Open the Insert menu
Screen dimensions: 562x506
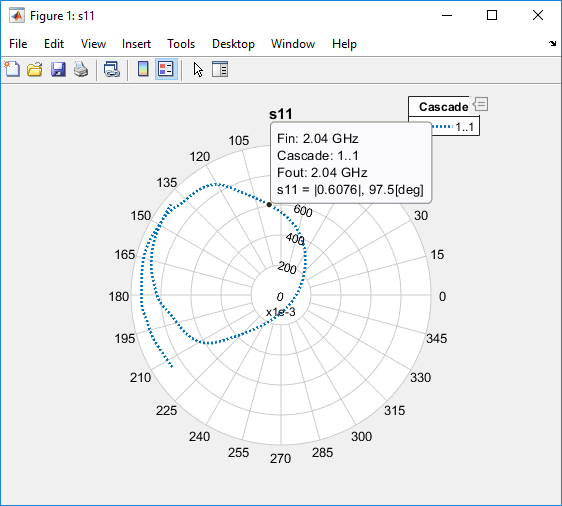[136, 44]
